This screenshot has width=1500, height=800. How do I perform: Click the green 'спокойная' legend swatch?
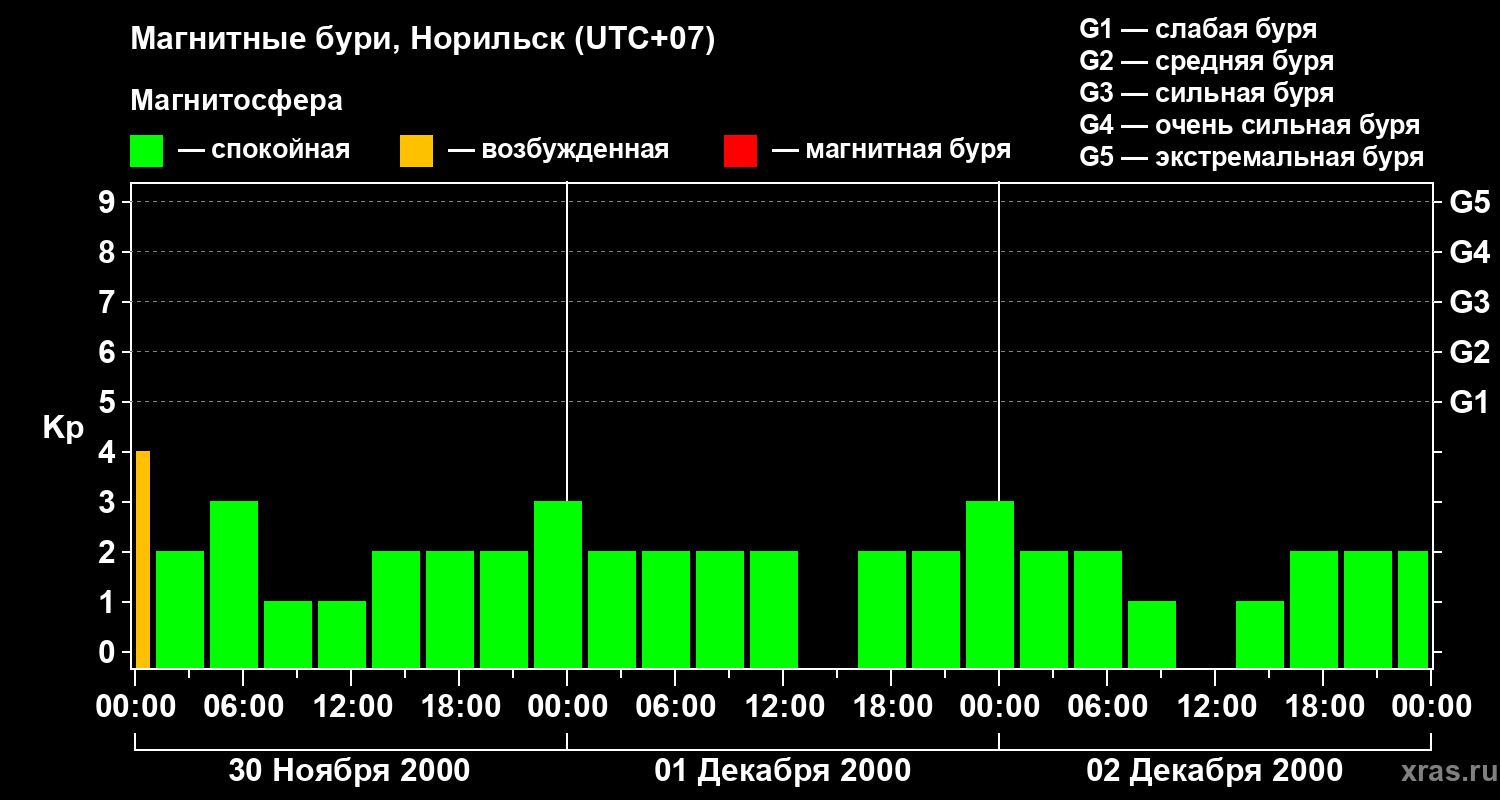tap(146, 151)
